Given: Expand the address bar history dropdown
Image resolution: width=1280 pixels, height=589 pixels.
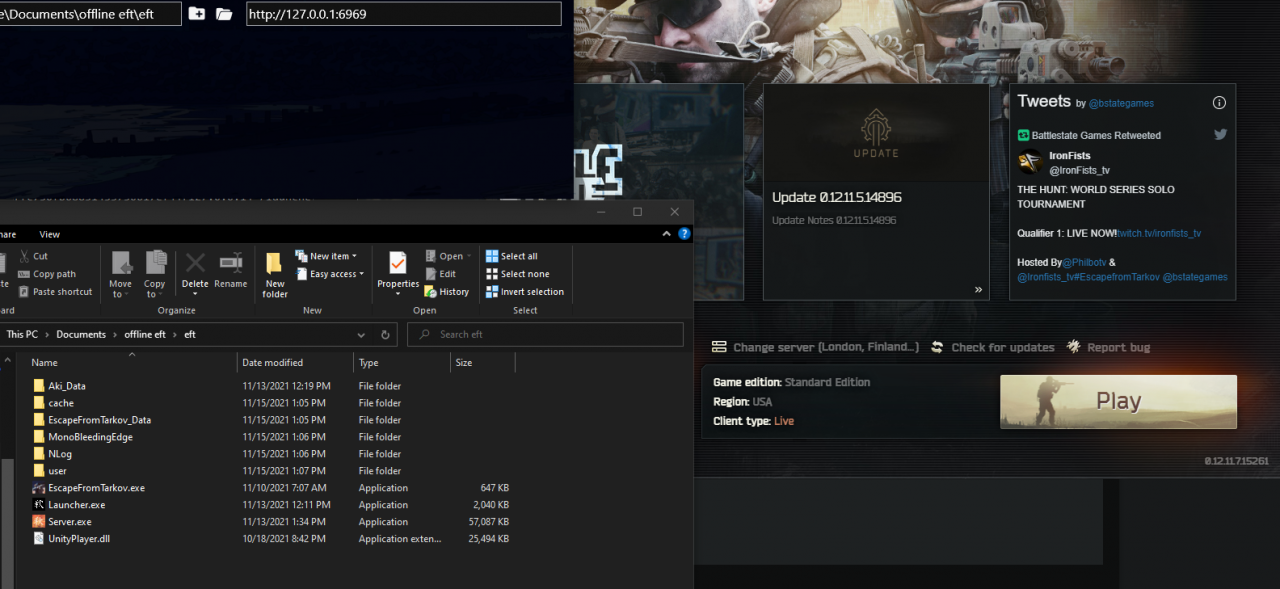Looking at the screenshot, I should point(362,335).
